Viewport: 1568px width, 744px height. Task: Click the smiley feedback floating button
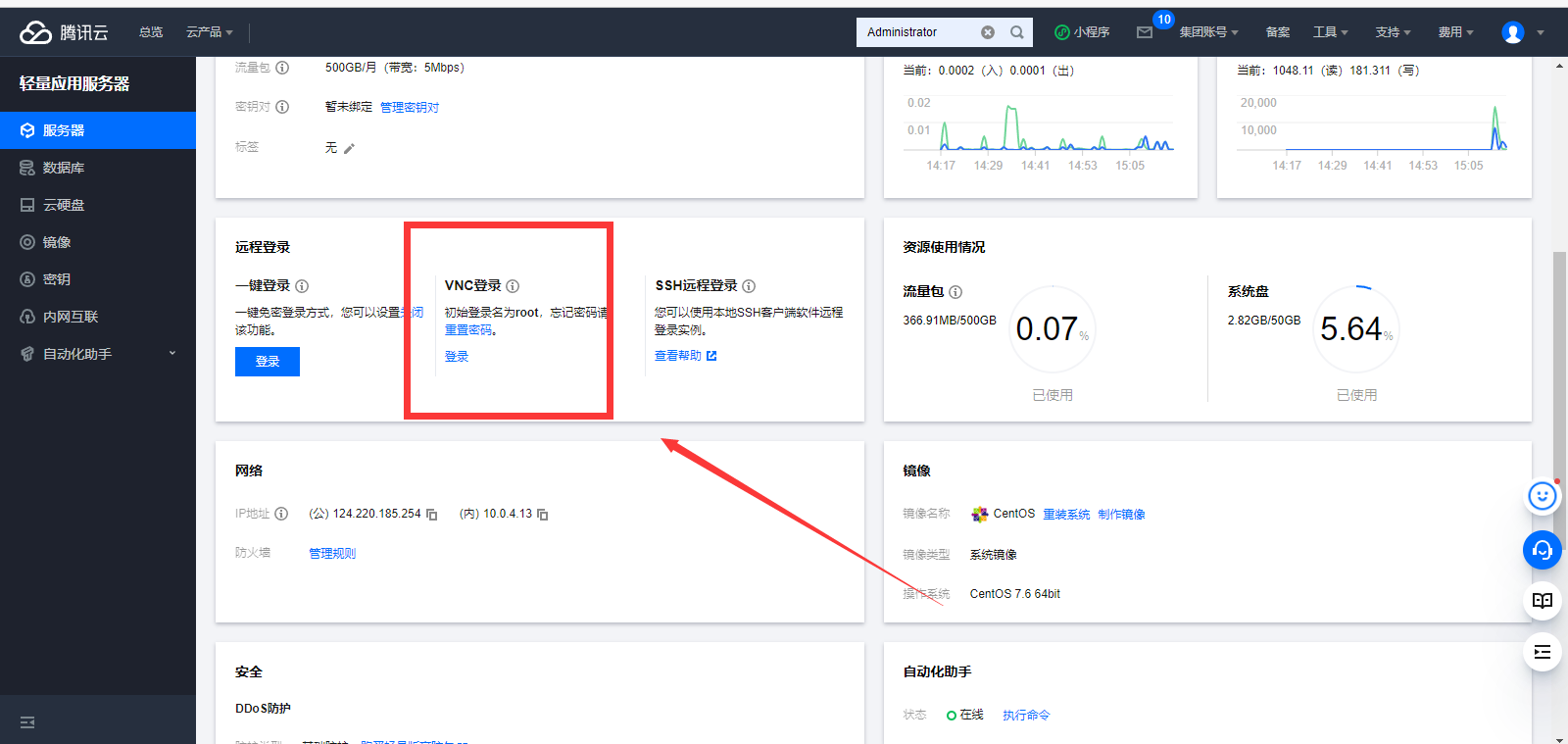(x=1542, y=497)
